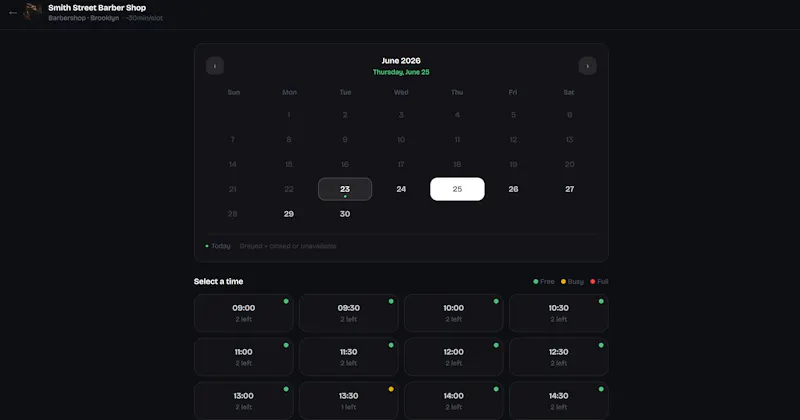This screenshot has width=800, height=420.
Task: Go to the next month
Action: pyautogui.click(x=587, y=66)
